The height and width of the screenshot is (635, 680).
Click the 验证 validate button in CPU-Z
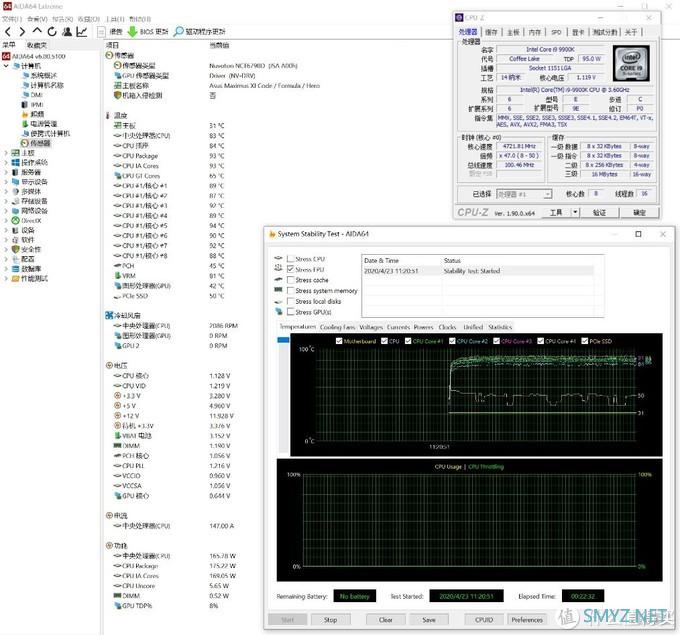pyautogui.click(x=599, y=213)
